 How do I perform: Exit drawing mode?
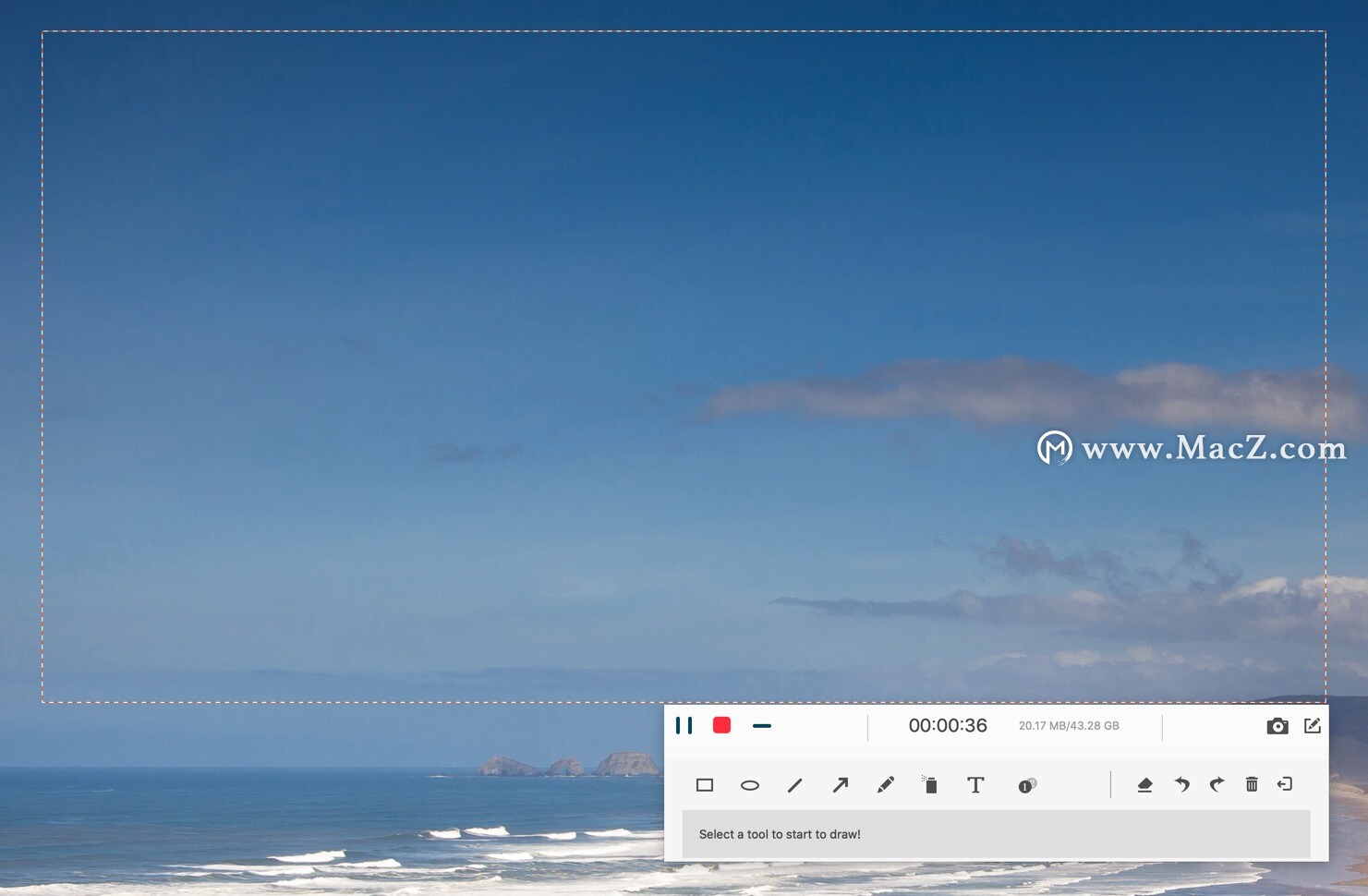pos(1285,784)
